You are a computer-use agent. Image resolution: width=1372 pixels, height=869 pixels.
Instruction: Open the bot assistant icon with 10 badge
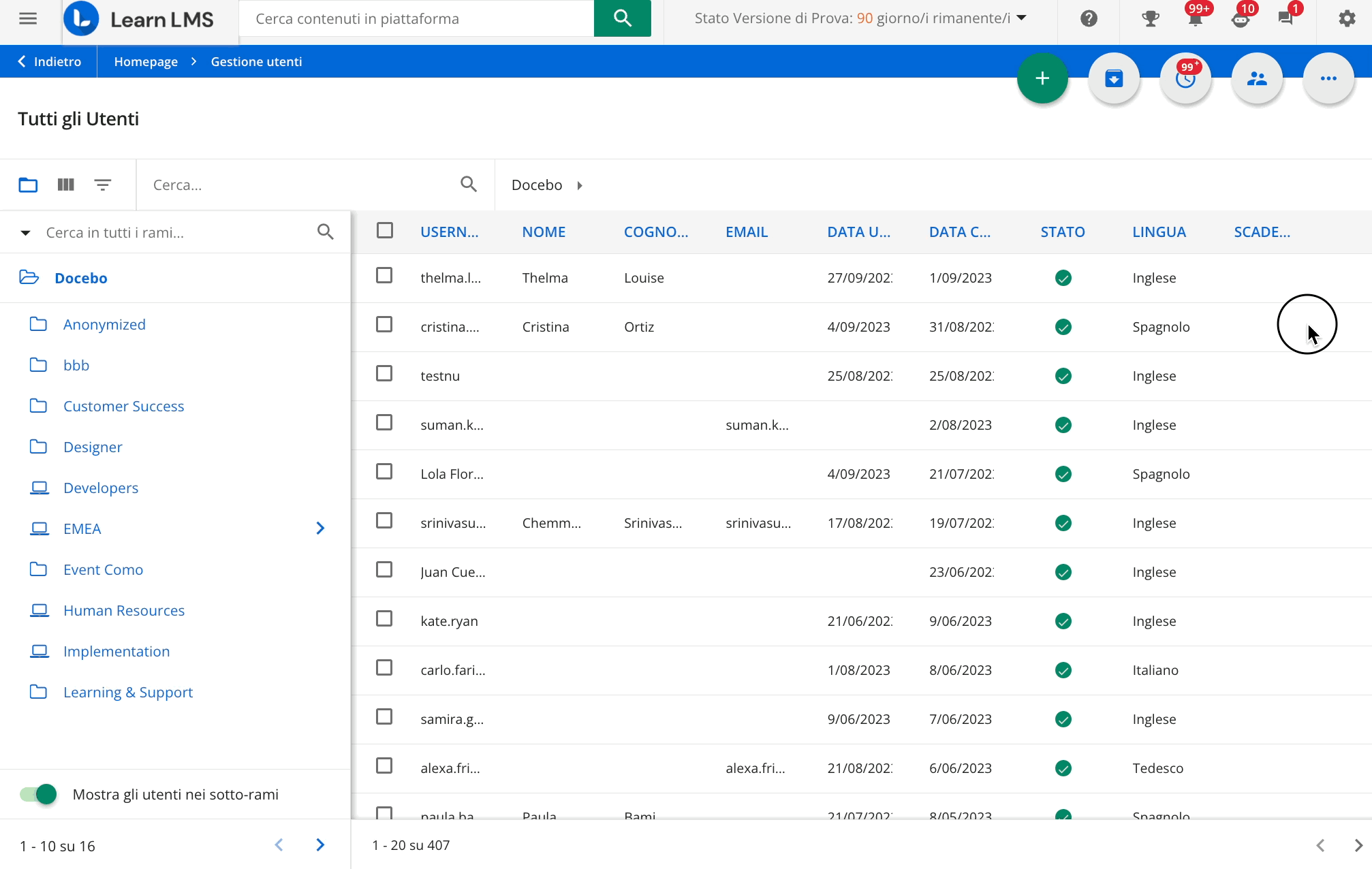1241,18
